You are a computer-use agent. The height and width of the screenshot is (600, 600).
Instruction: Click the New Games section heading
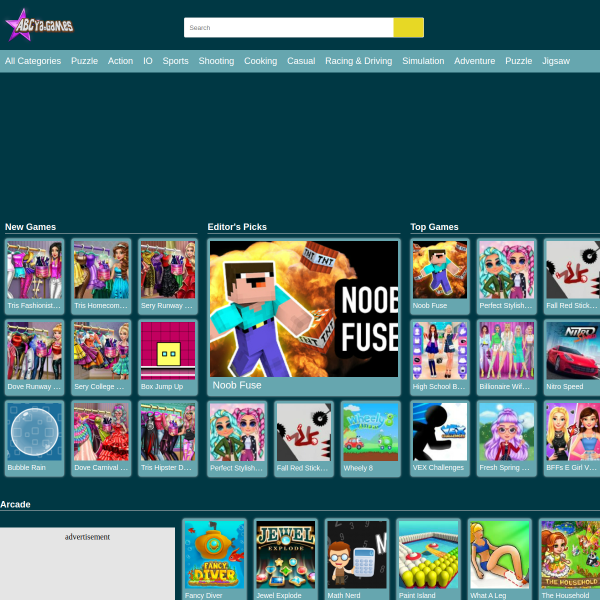coord(30,227)
